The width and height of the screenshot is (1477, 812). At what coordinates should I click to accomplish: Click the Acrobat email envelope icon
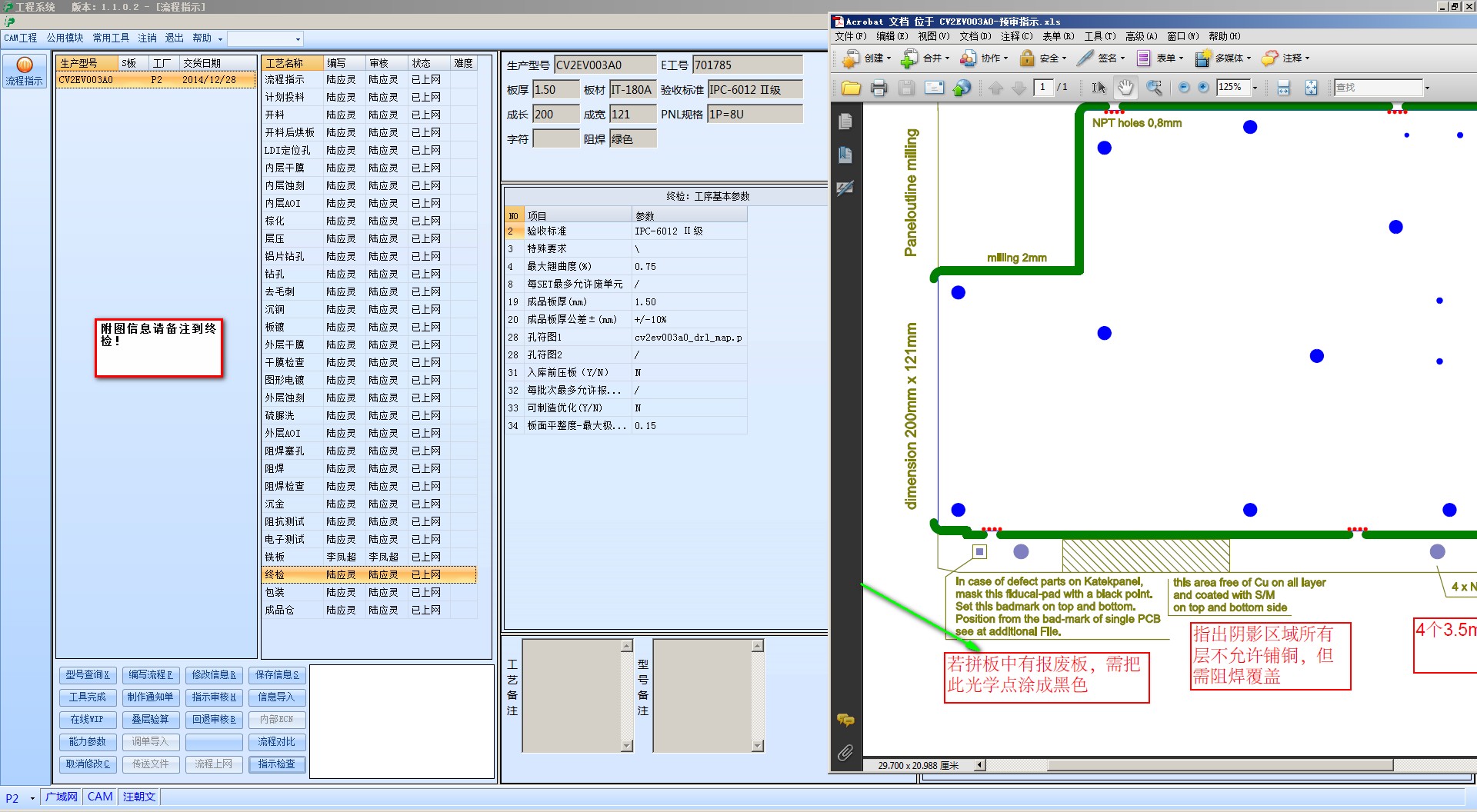point(934,88)
